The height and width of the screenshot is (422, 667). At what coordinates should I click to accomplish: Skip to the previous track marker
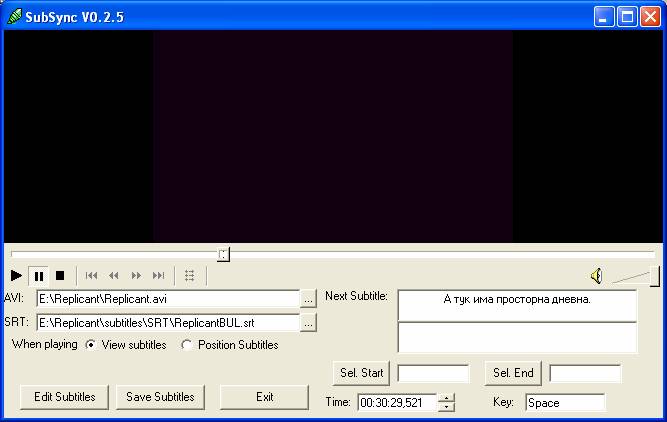click(x=92, y=276)
